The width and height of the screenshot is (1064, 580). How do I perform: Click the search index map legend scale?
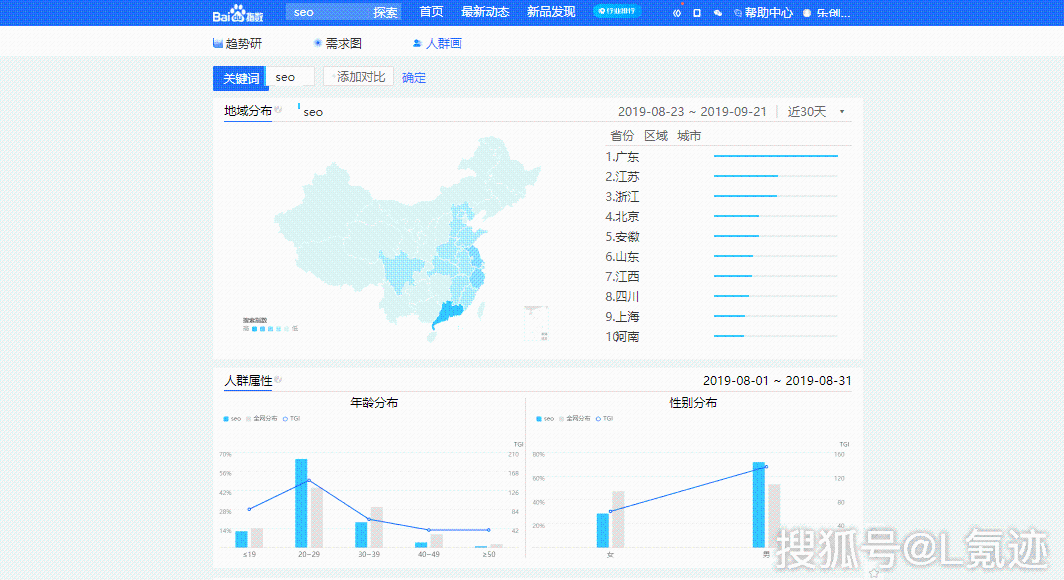(270, 328)
